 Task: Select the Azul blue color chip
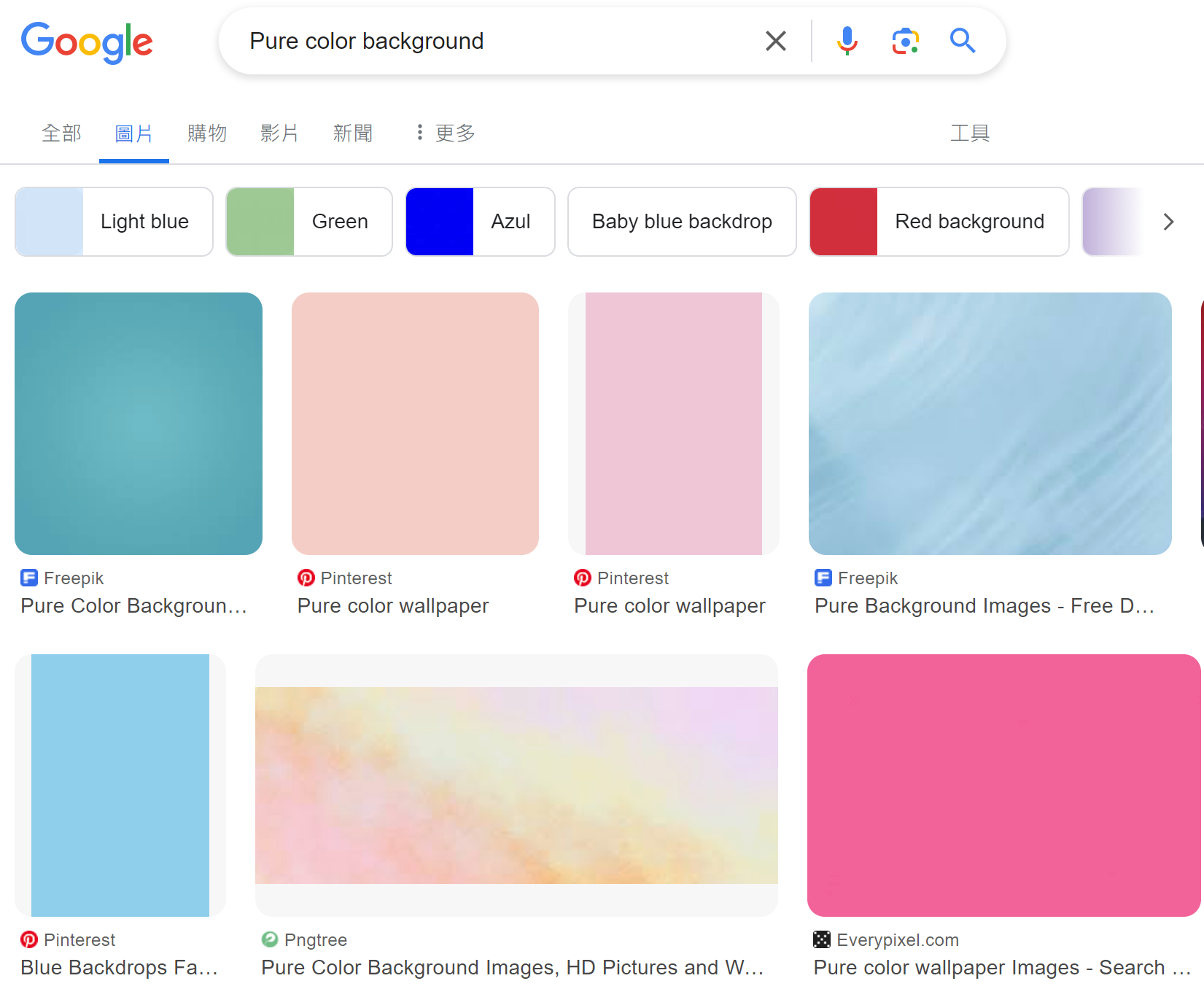480,222
